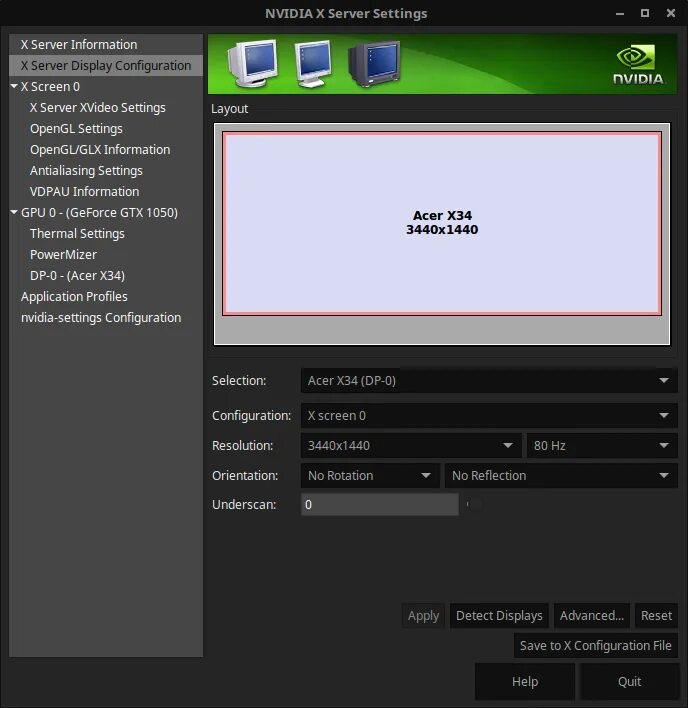Minimize the NVIDIA settings window
The width and height of the screenshot is (688, 708).
[x=620, y=14]
